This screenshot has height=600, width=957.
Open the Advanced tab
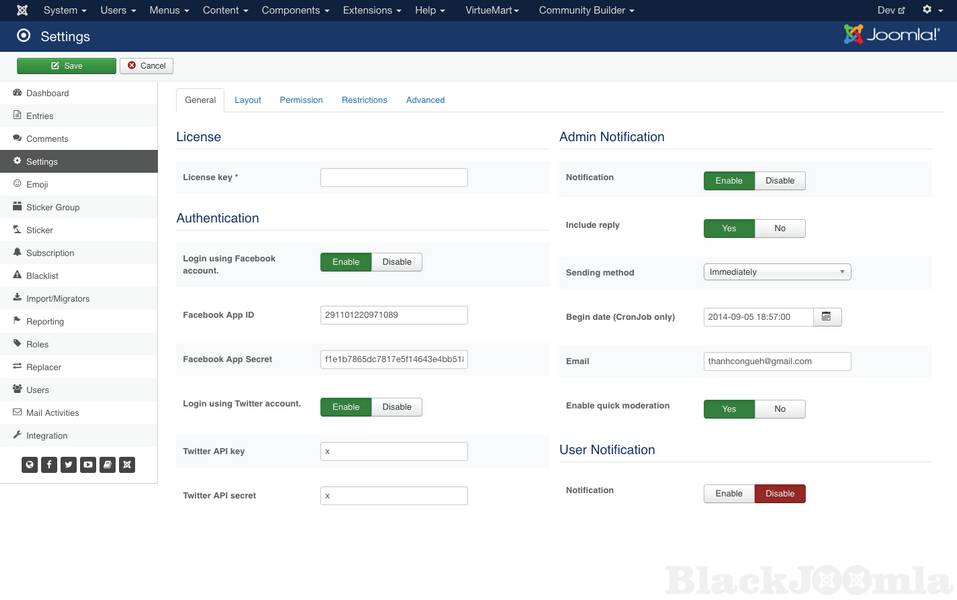pos(425,100)
